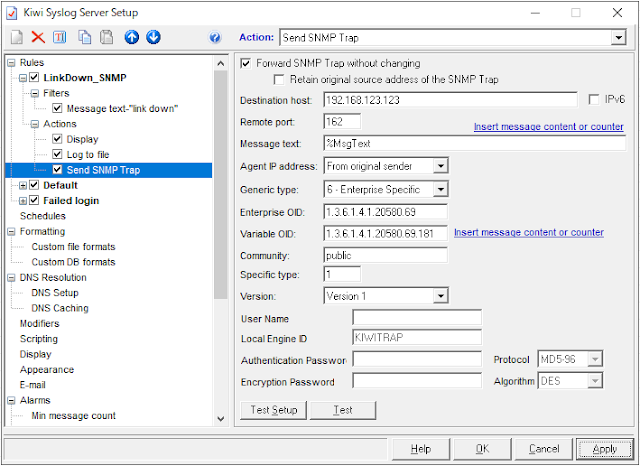Click the Test Setup button
Viewport: 640px width, 466px height.
click(273, 410)
